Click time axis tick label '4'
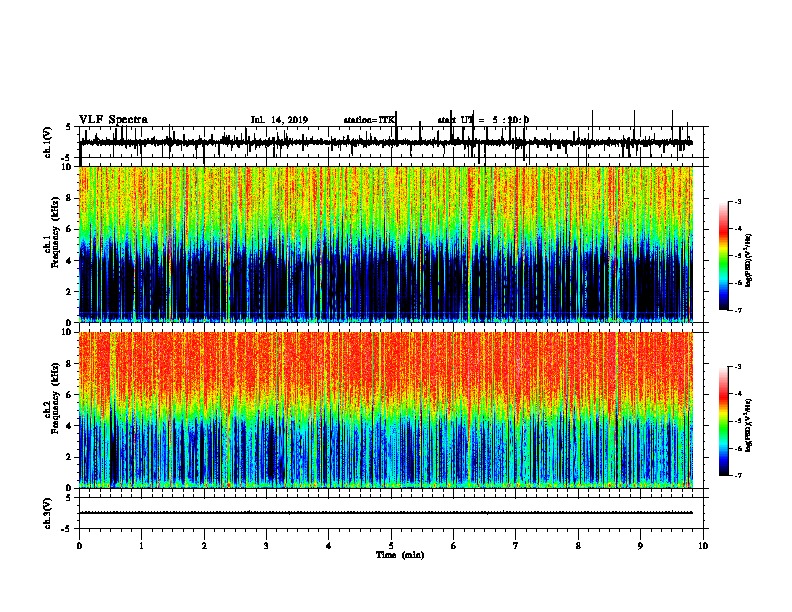This screenshot has height=612, width=792. tap(329, 546)
